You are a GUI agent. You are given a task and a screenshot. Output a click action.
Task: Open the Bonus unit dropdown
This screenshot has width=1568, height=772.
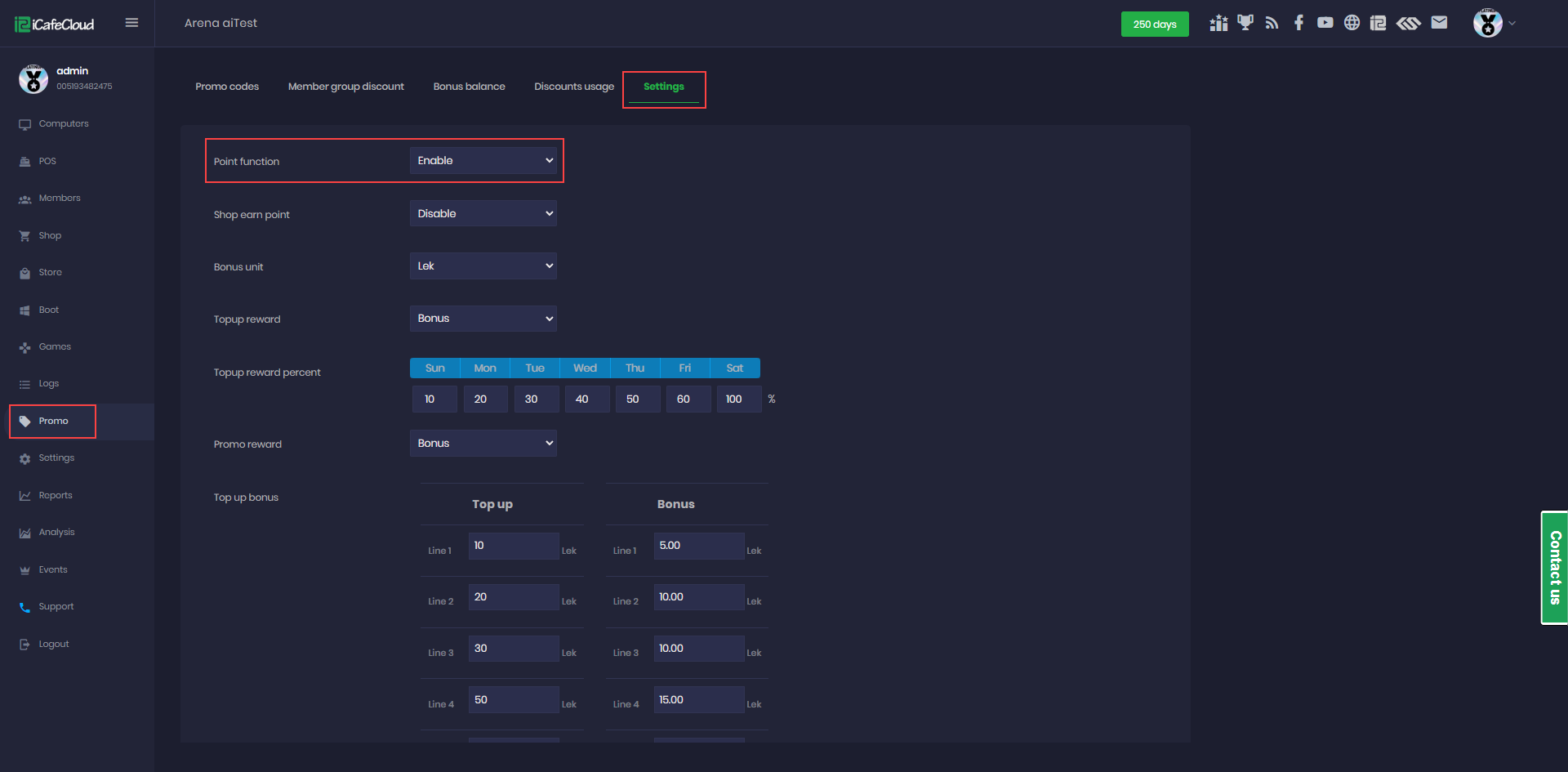coord(483,266)
